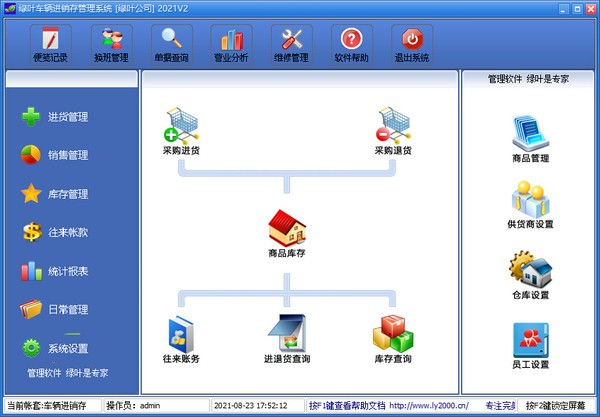Screen dimensions: 600x417
Task: Close the application window
Action: [591, 9]
